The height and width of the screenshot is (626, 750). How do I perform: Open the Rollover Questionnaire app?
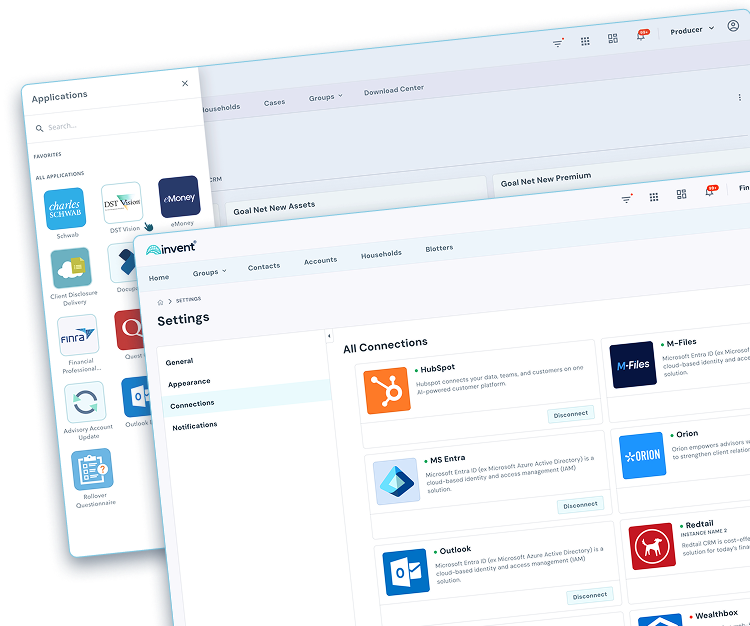[92, 469]
